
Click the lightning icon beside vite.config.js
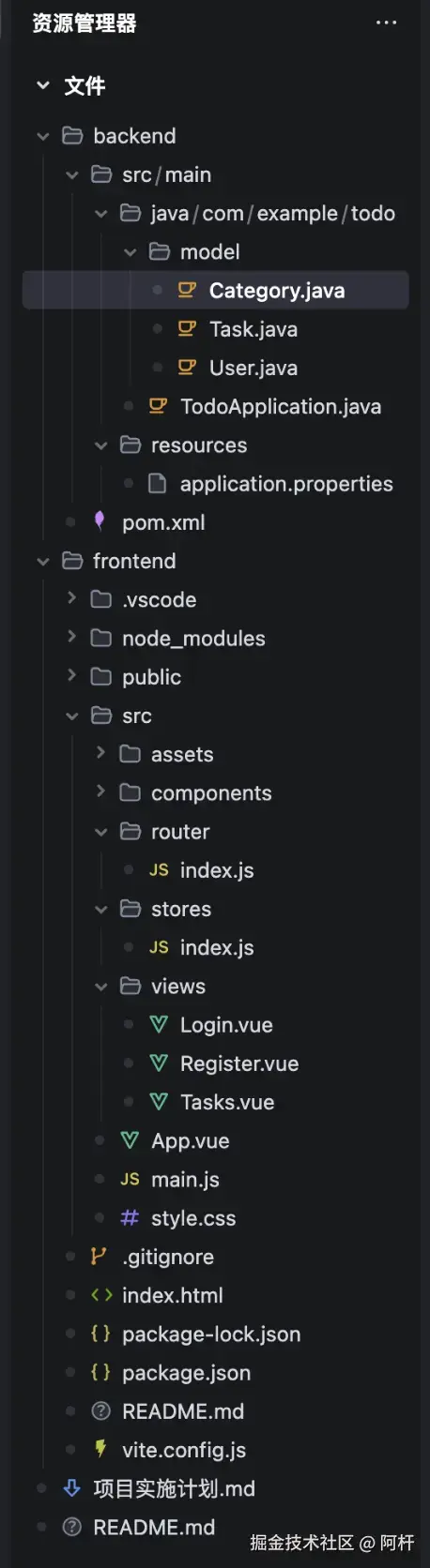tap(100, 1449)
